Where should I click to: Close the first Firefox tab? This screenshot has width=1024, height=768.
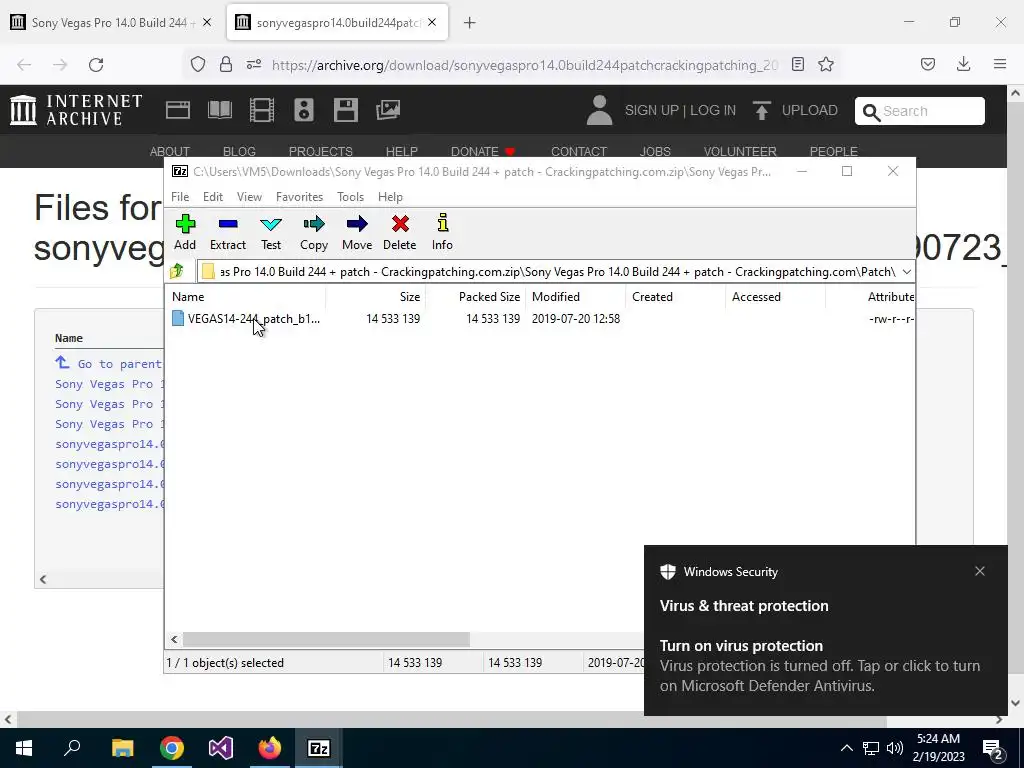207,22
